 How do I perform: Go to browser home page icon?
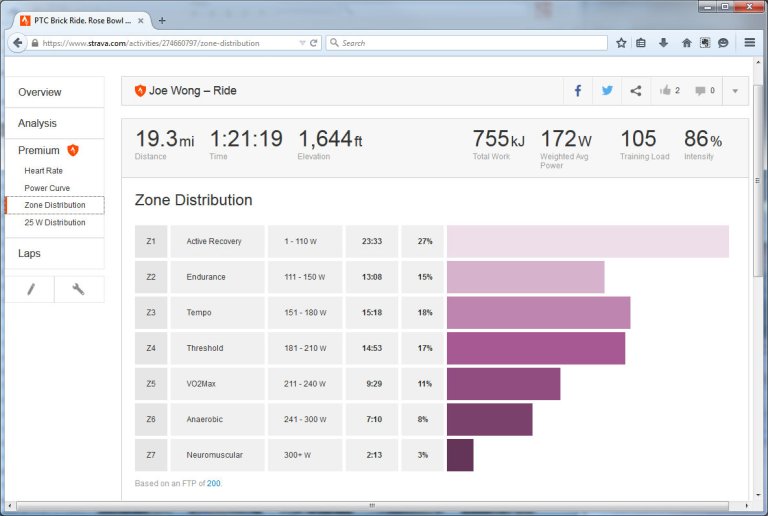pos(687,43)
